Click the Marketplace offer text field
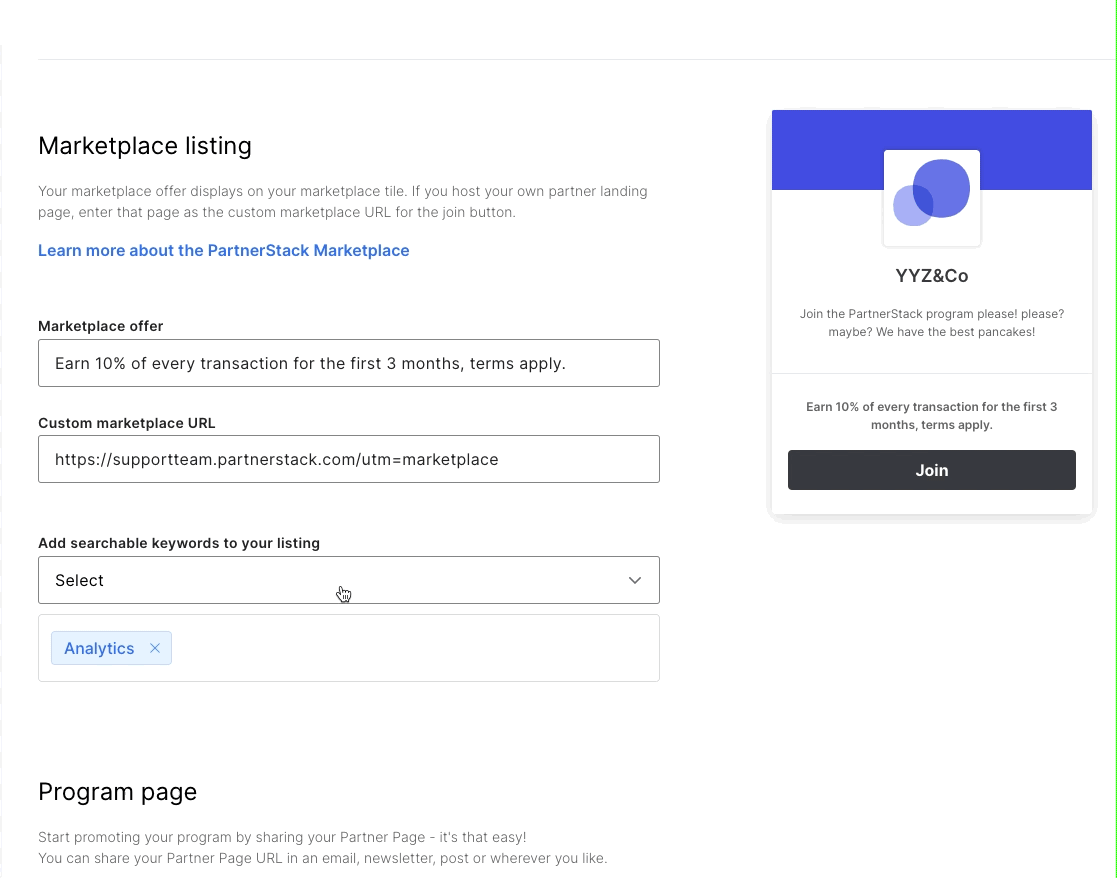This screenshot has width=1117, height=878. [348, 363]
